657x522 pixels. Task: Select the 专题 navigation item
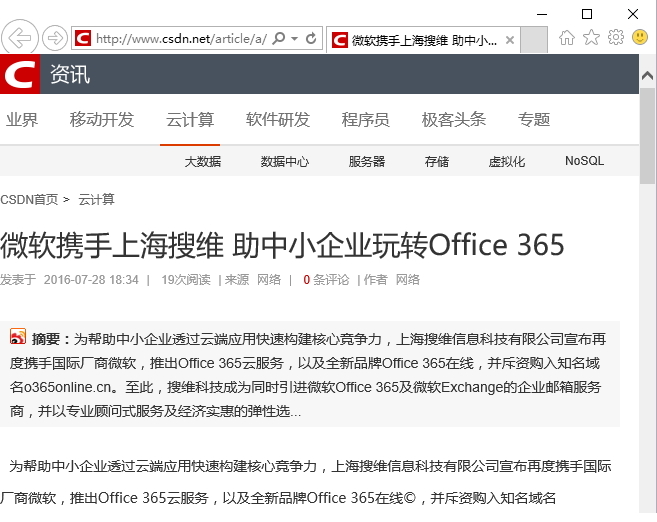[534, 120]
